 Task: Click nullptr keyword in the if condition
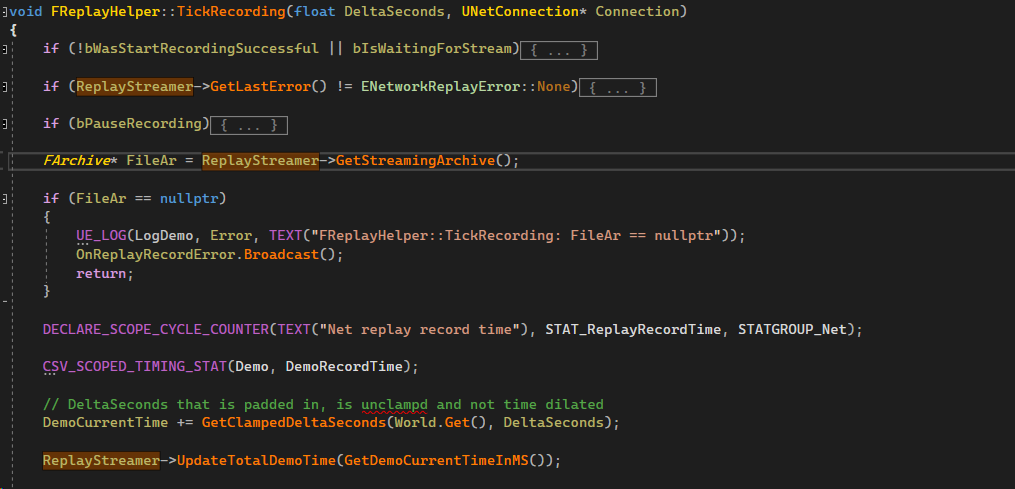pyautogui.click(x=189, y=198)
